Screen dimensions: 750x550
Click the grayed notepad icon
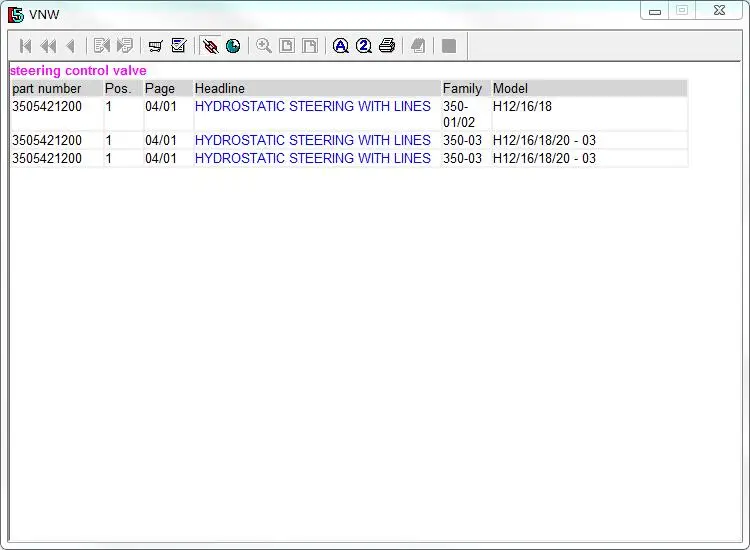pyautogui.click(x=418, y=46)
